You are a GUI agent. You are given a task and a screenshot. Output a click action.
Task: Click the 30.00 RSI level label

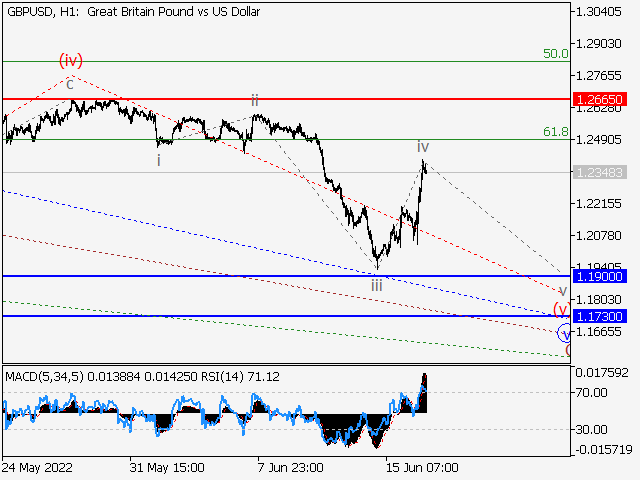(591, 429)
